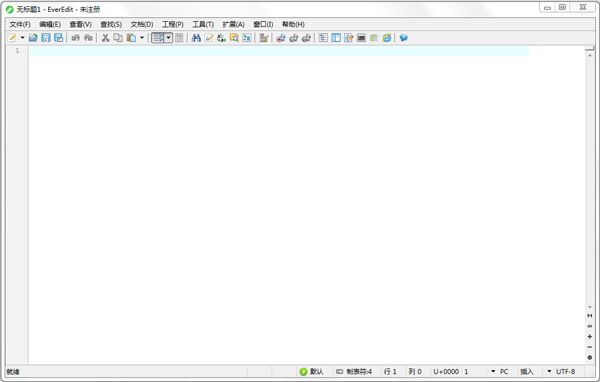This screenshot has height=382, width=600.
Task: Open the 查看(V) menu
Action: pyautogui.click(x=80, y=24)
